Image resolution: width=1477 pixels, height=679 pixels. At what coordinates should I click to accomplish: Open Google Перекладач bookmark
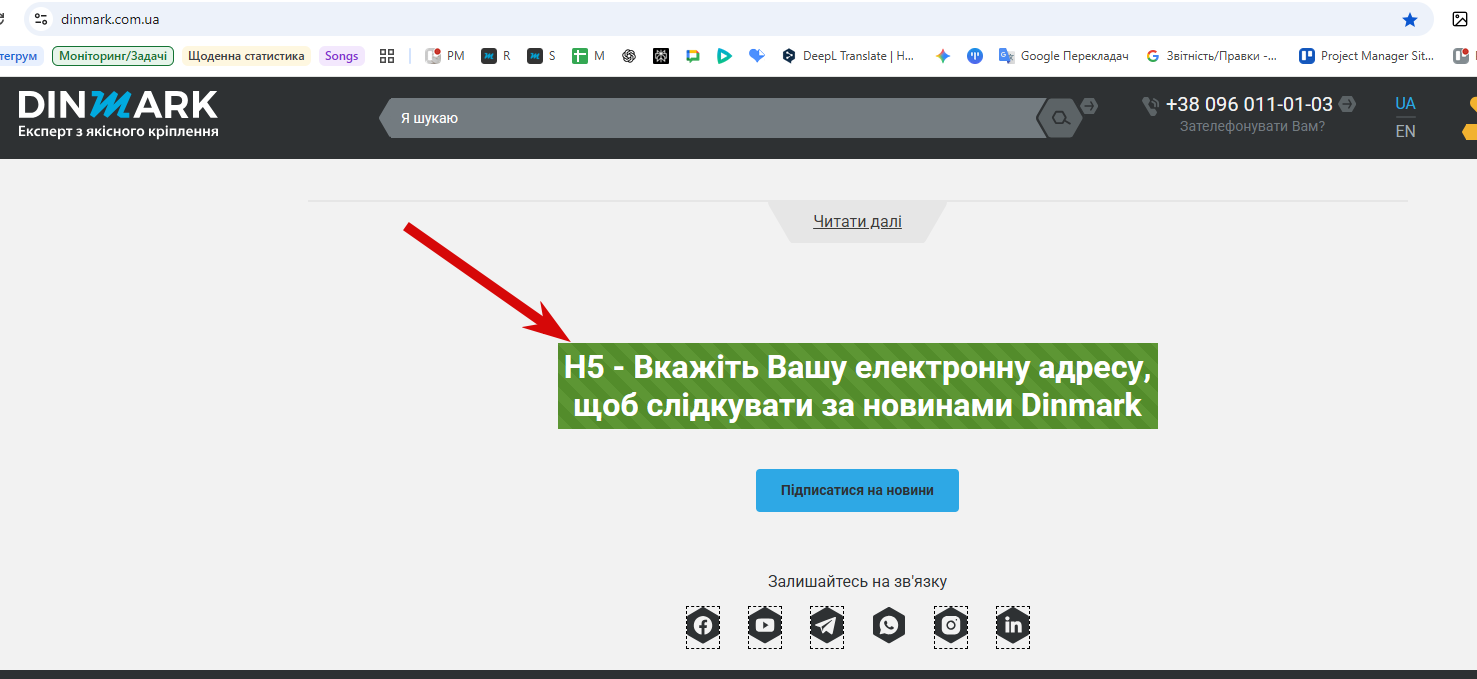tap(1064, 56)
